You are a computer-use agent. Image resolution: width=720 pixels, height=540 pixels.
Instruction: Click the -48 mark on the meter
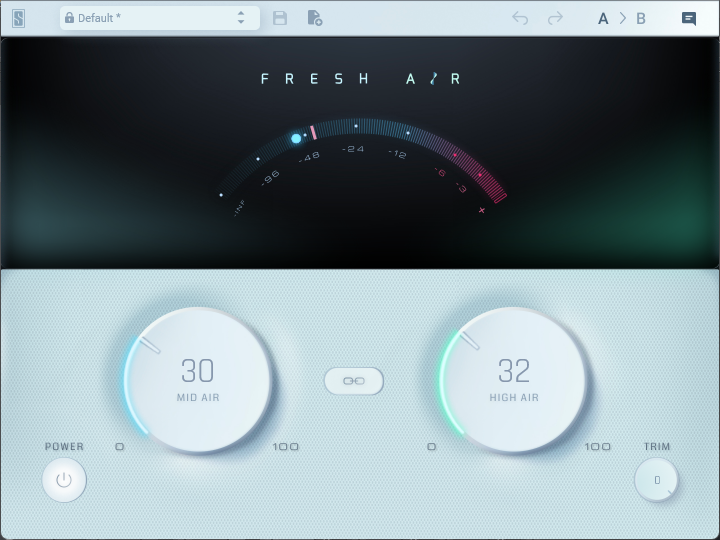click(309, 157)
